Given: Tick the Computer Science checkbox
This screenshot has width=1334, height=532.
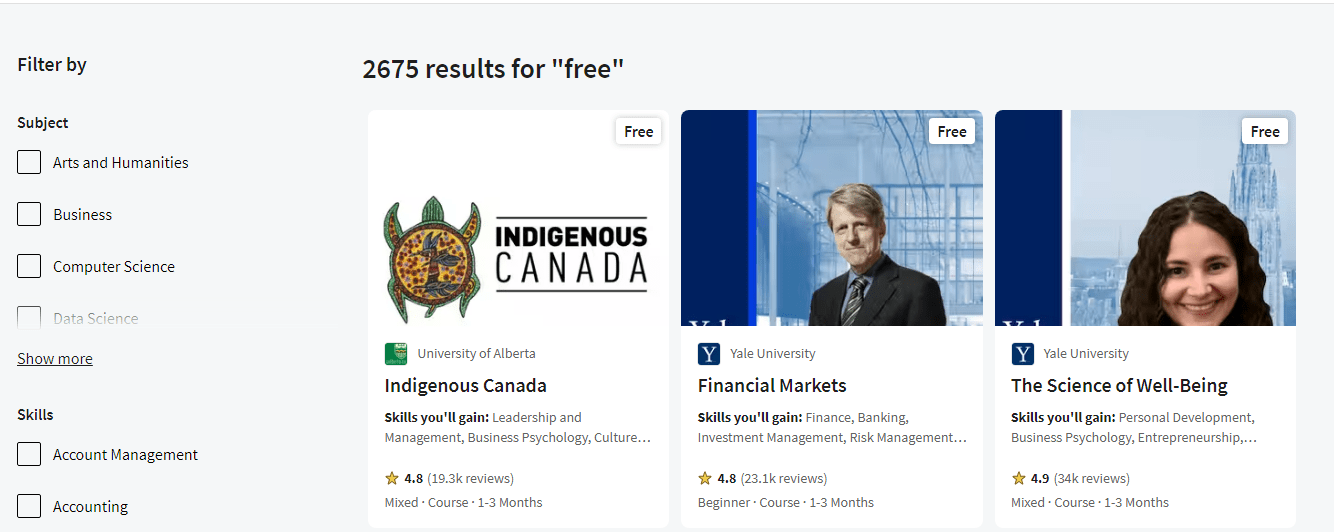Looking at the screenshot, I should click(x=29, y=266).
